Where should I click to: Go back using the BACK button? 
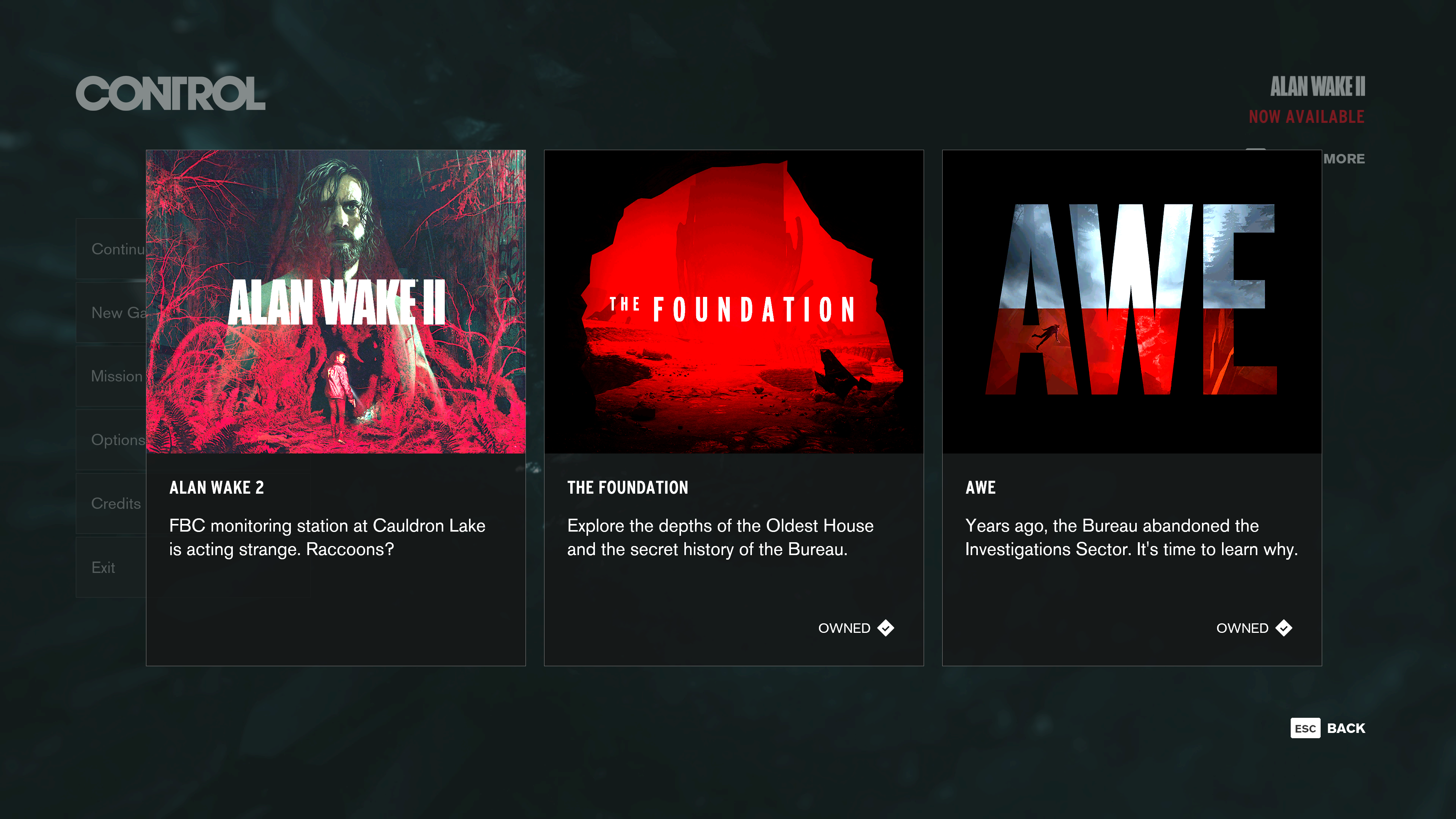coord(1346,728)
